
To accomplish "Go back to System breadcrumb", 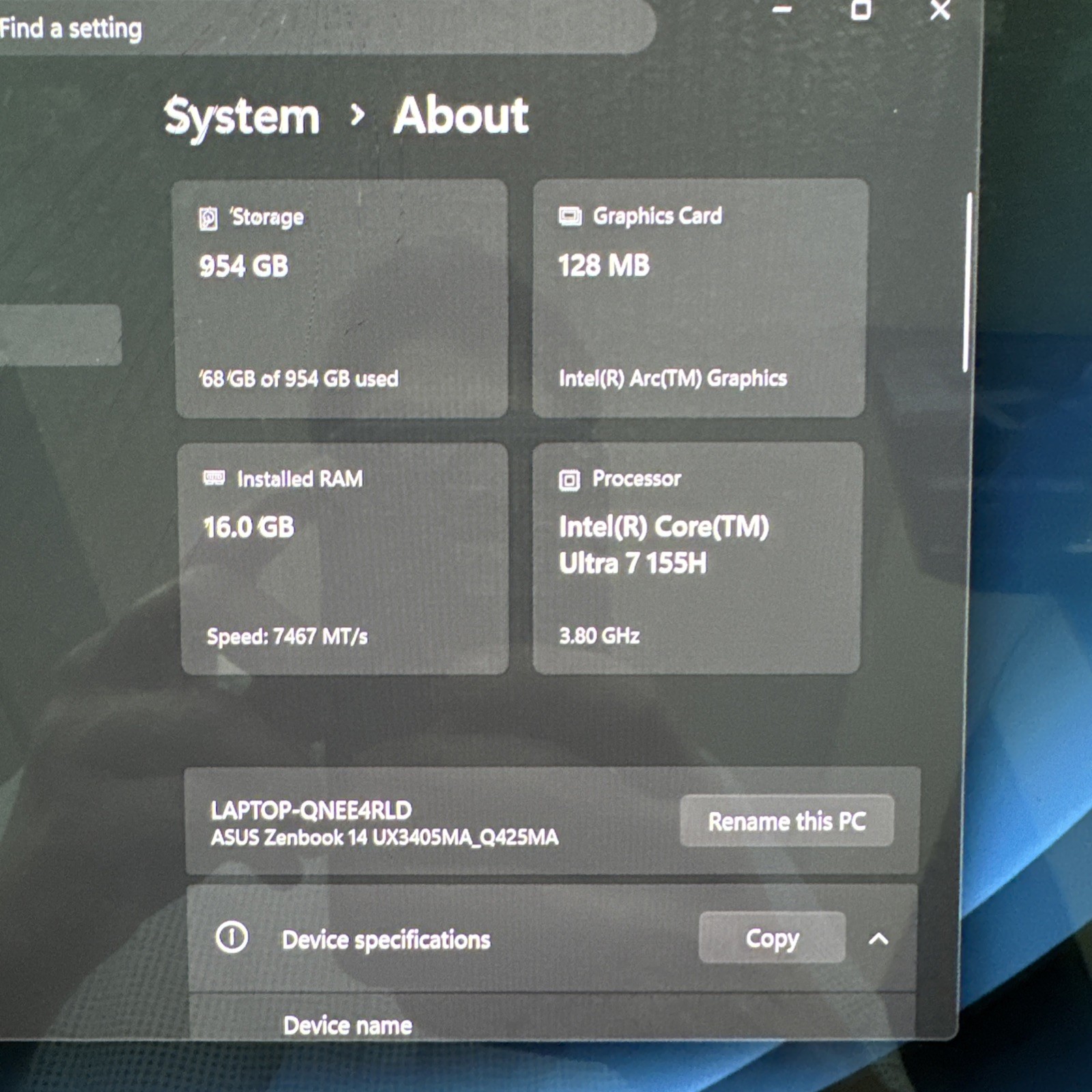I will (242, 117).
